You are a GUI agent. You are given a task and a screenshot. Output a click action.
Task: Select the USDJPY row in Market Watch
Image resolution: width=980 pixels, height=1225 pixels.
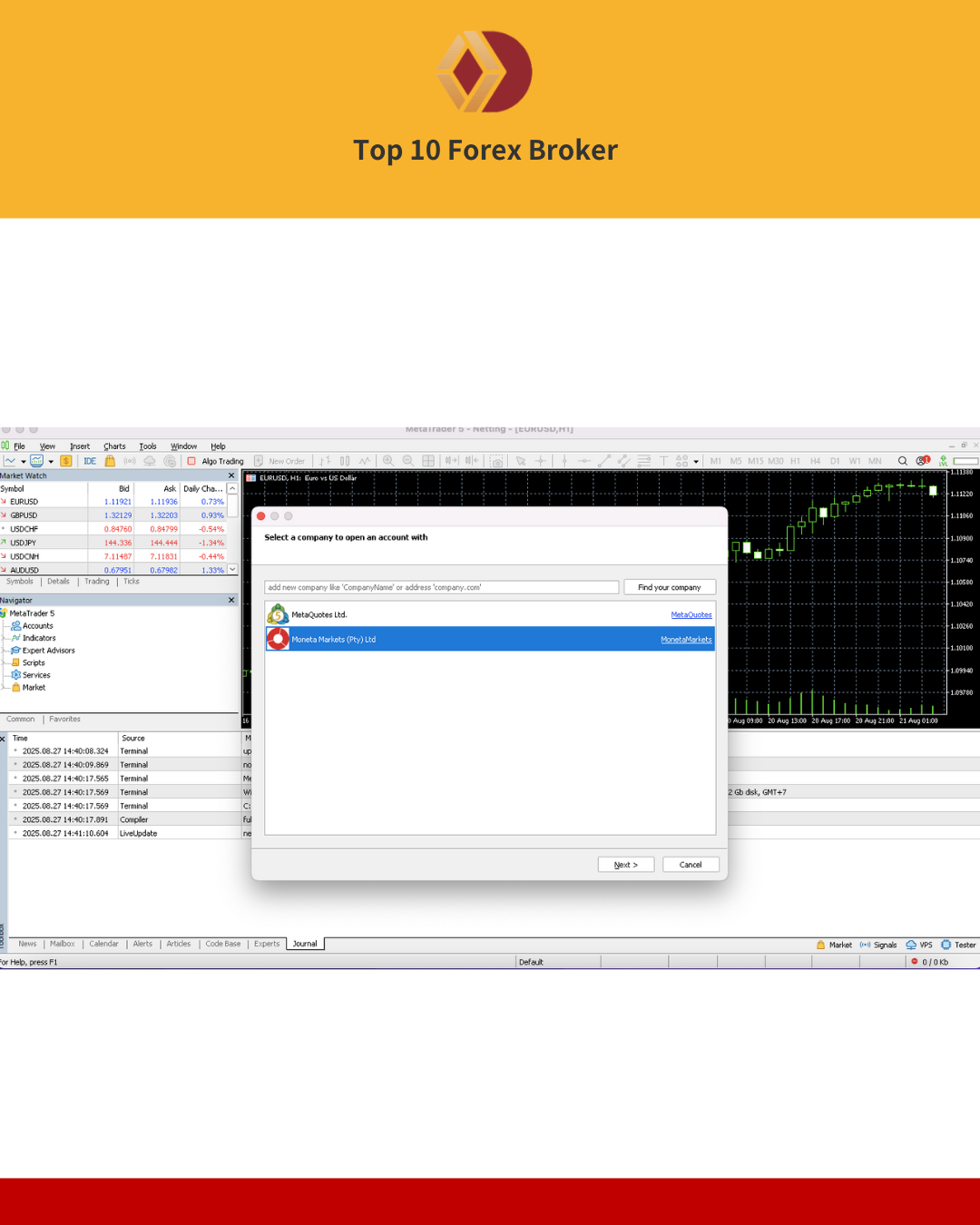[x=113, y=543]
